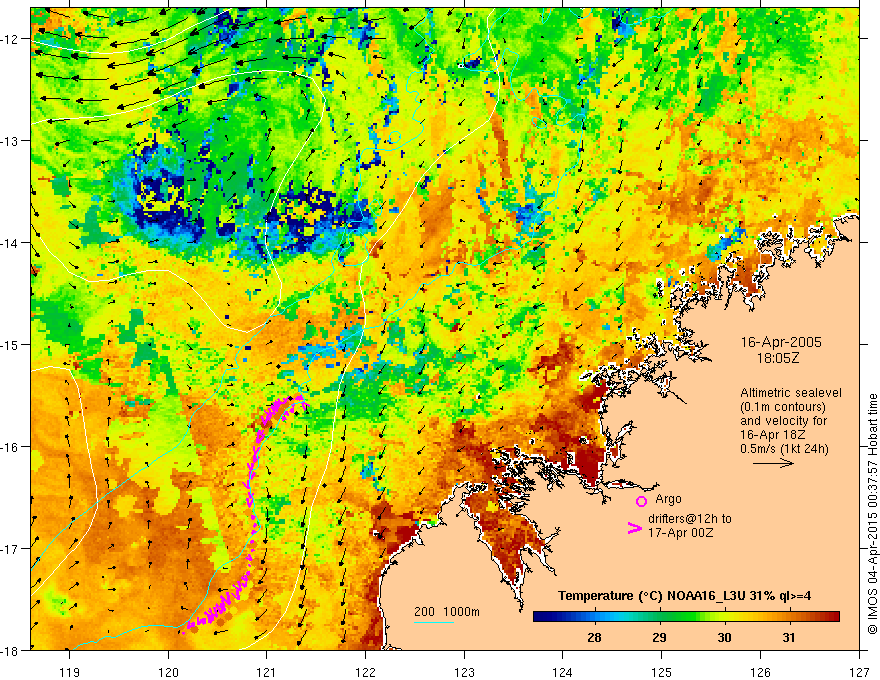Click the latitude axis label -14
880x680 pixels.
click(x=9, y=243)
